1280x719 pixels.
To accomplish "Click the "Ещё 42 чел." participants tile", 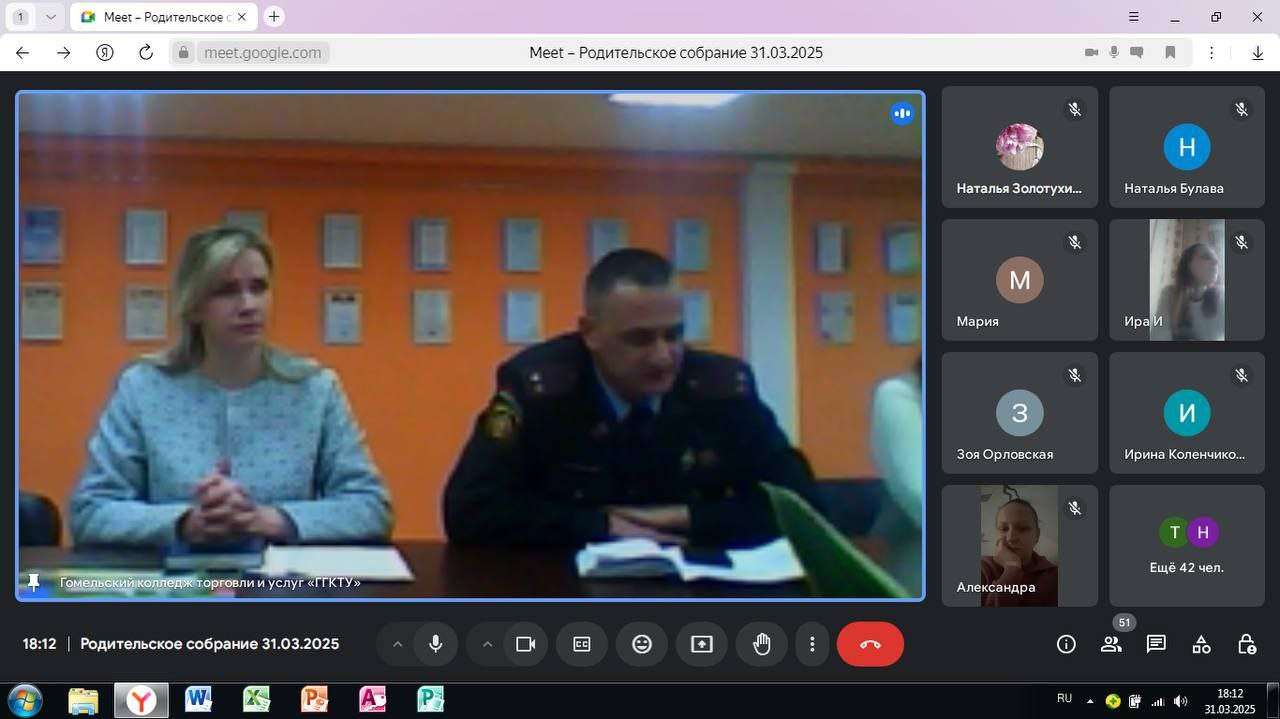I will tap(1186, 546).
